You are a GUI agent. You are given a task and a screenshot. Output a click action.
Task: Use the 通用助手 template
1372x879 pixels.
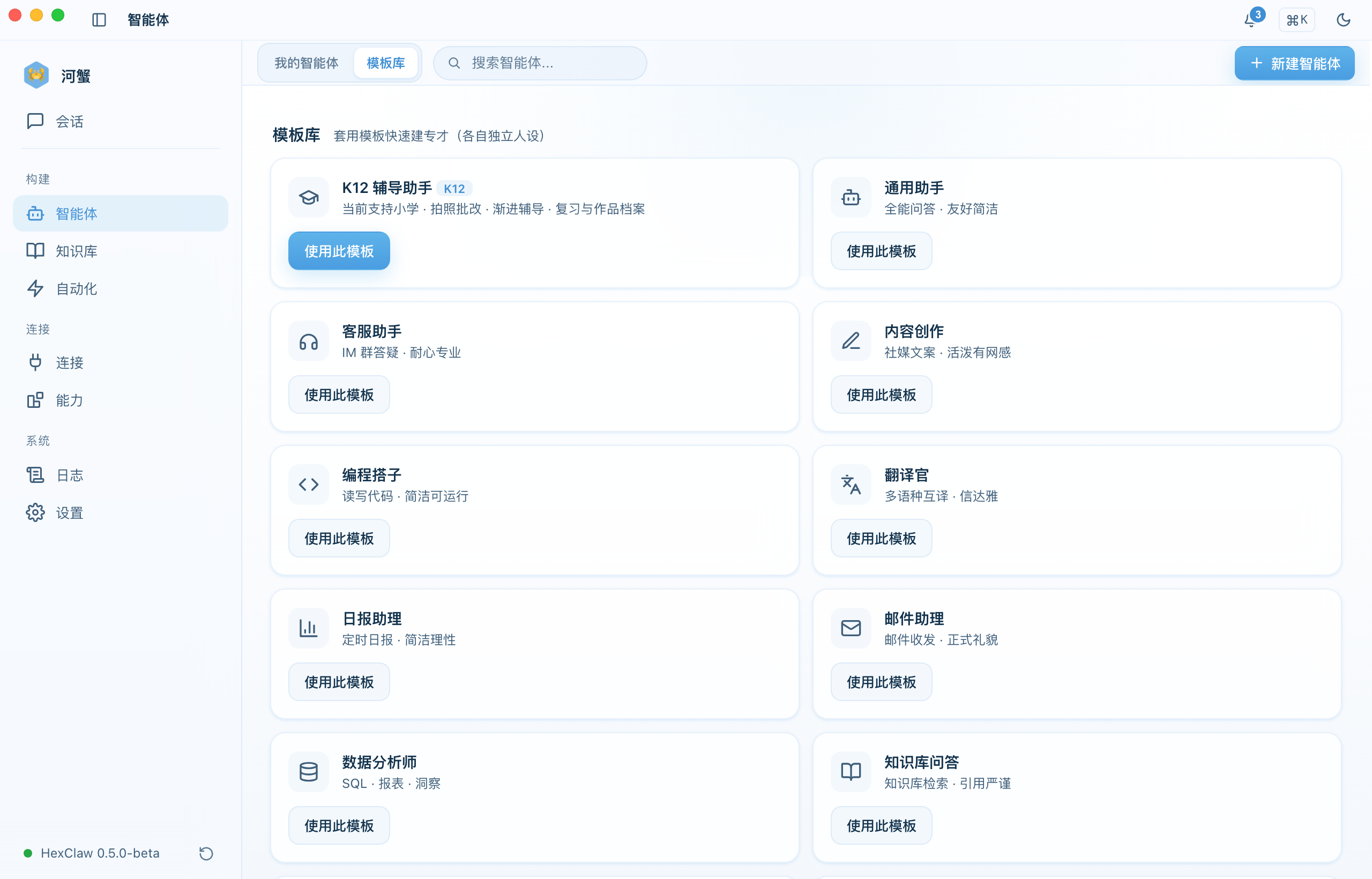click(x=881, y=251)
